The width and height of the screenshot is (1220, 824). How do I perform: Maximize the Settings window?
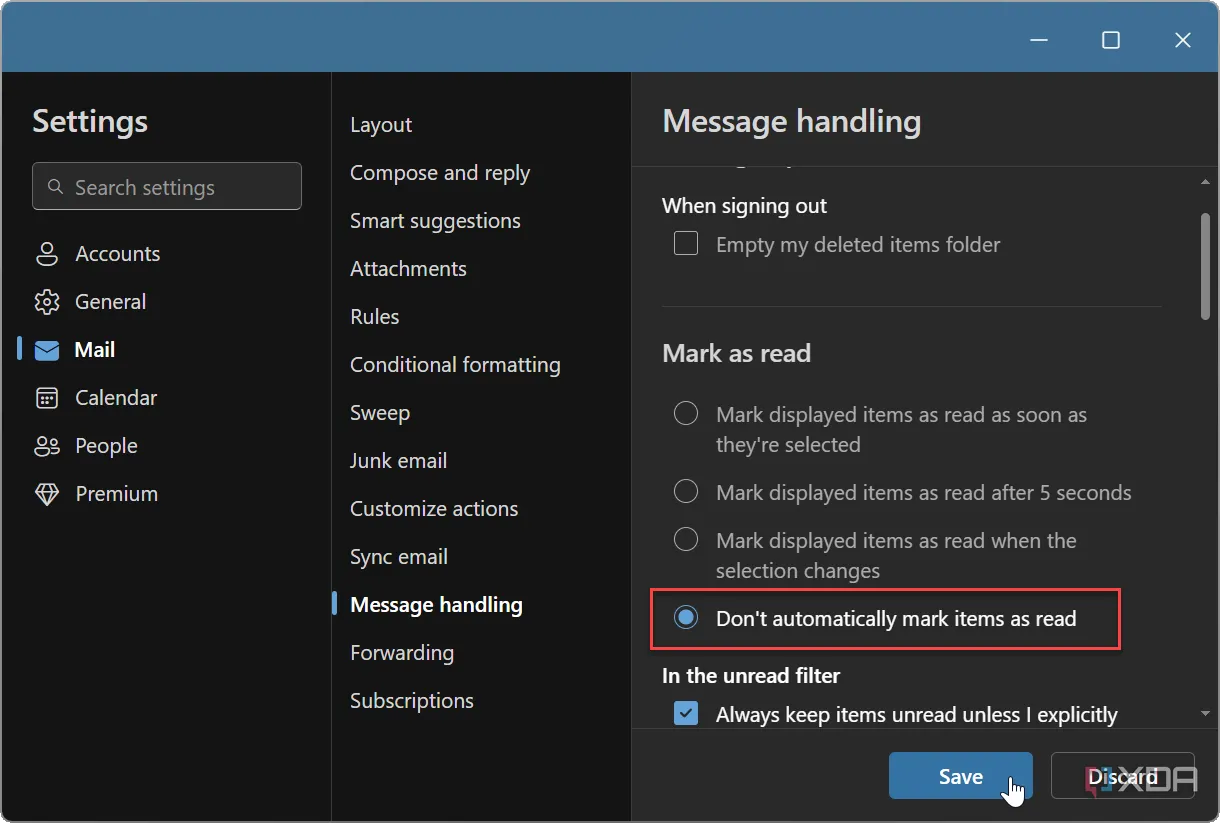(x=1111, y=40)
